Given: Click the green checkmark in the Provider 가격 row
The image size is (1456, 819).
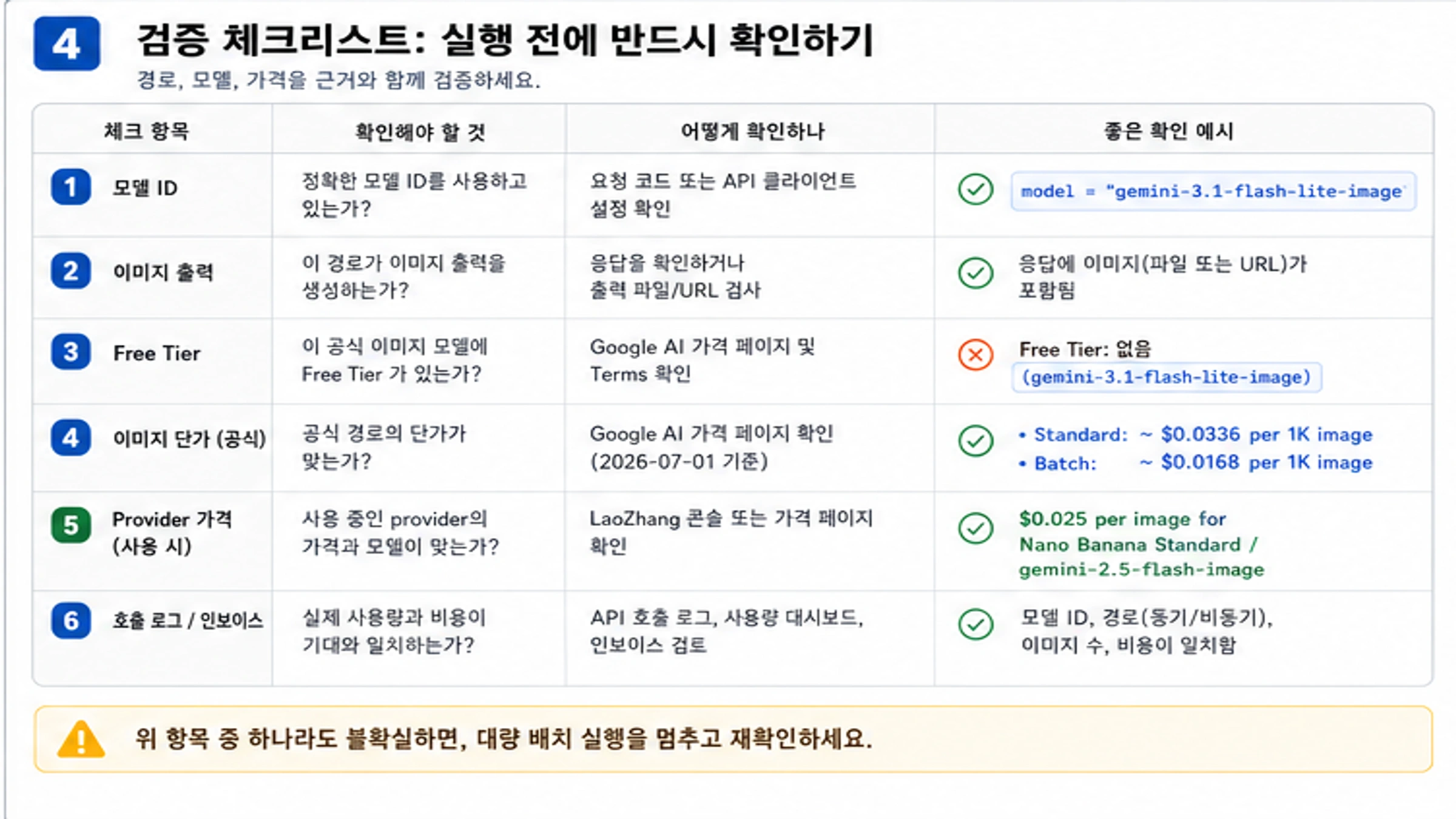Looking at the screenshot, I should pyautogui.click(x=976, y=528).
